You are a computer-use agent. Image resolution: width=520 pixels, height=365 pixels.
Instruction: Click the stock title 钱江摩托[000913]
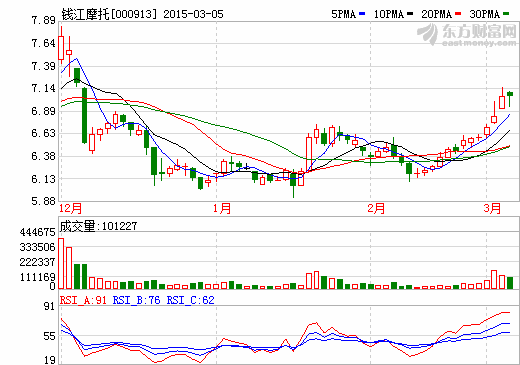[109, 14]
